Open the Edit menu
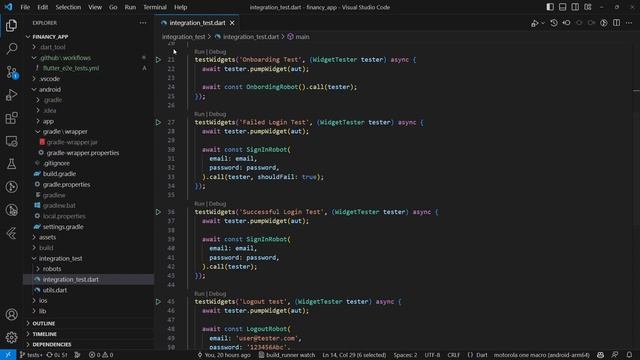The height and width of the screenshot is (360, 640). tap(42, 7)
